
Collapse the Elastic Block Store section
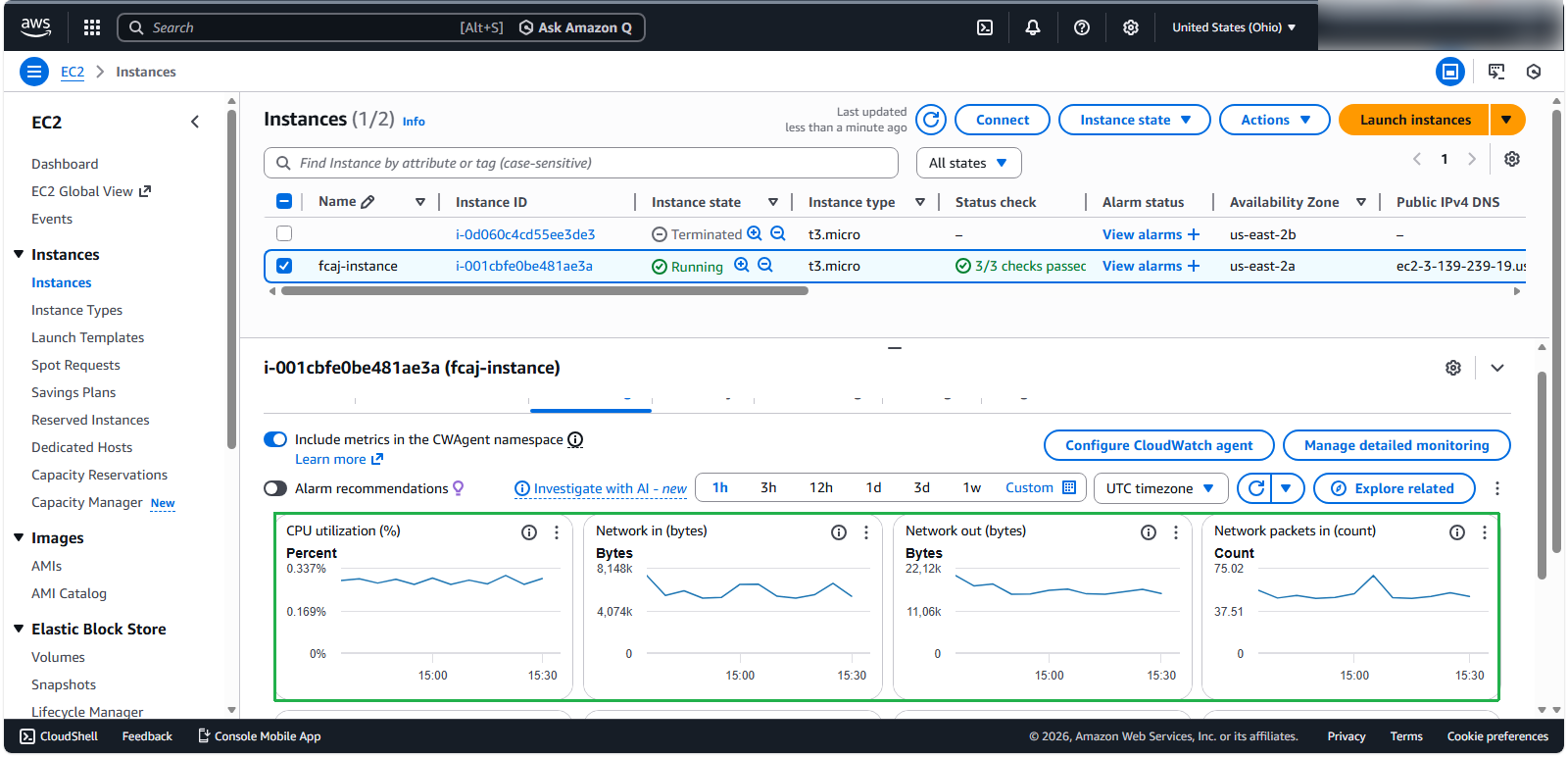pos(19,629)
